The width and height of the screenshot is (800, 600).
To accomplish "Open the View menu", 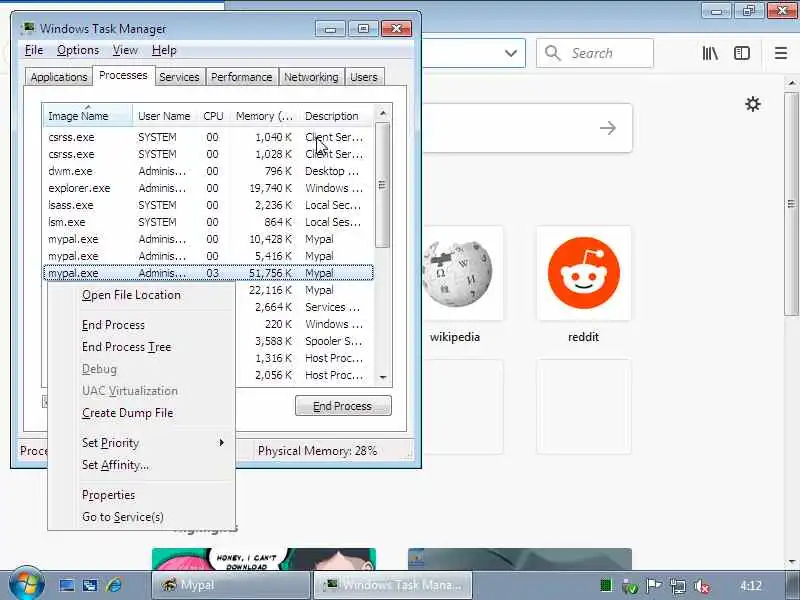I will (125, 50).
